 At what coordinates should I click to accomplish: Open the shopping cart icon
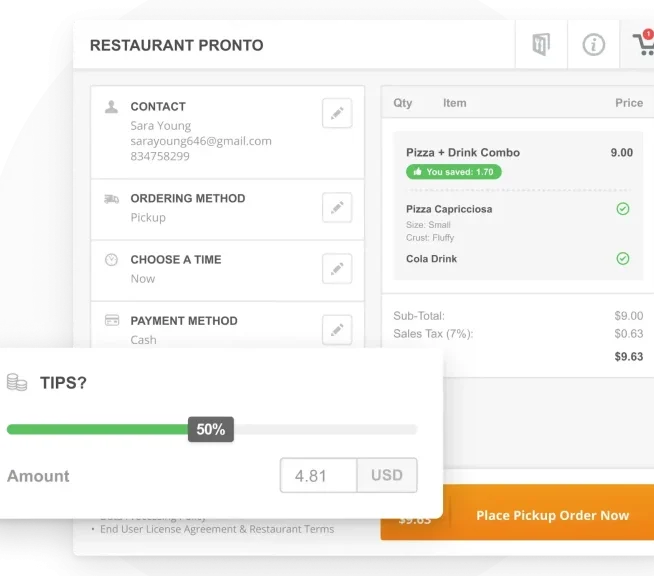[644, 43]
